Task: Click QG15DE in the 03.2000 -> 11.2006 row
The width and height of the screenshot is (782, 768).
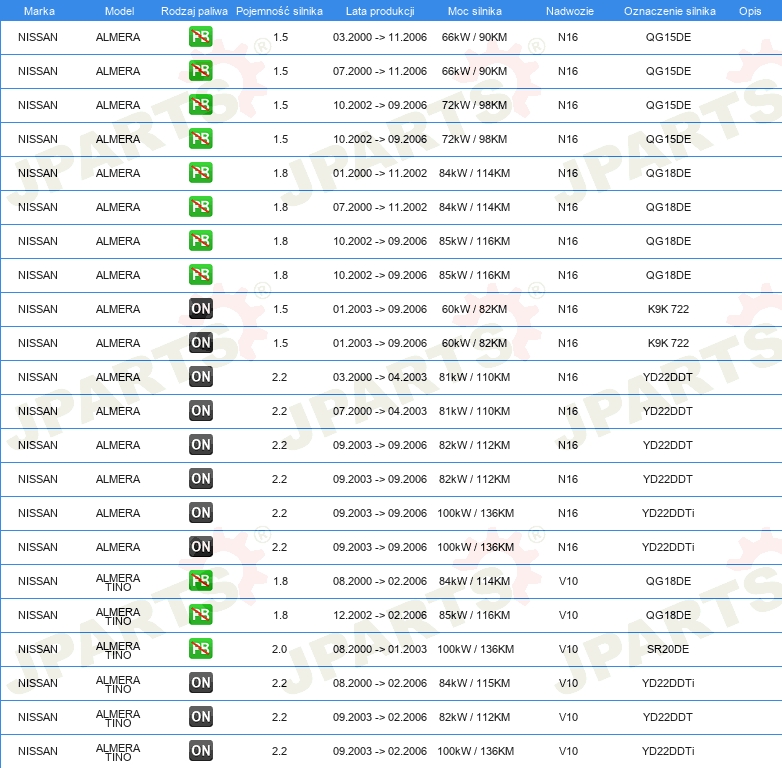Action: coord(668,37)
